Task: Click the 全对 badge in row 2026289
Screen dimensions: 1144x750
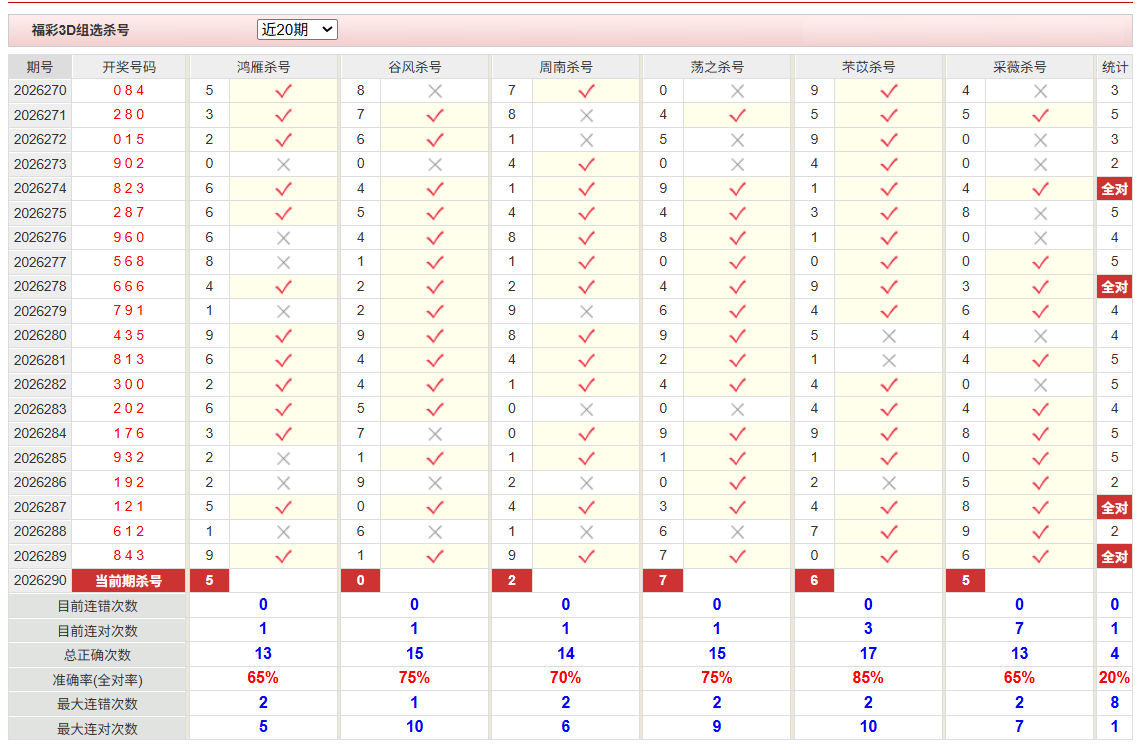Action: pyautogui.click(x=1114, y=557)
